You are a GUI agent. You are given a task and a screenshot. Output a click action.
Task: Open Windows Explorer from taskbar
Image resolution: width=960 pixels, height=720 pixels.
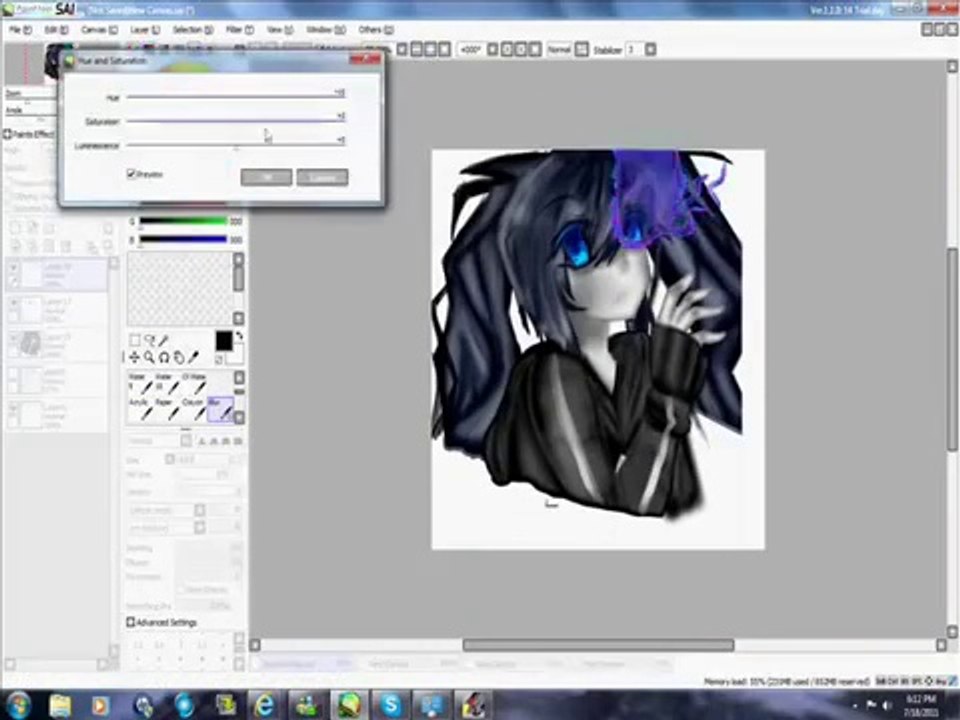61,705
